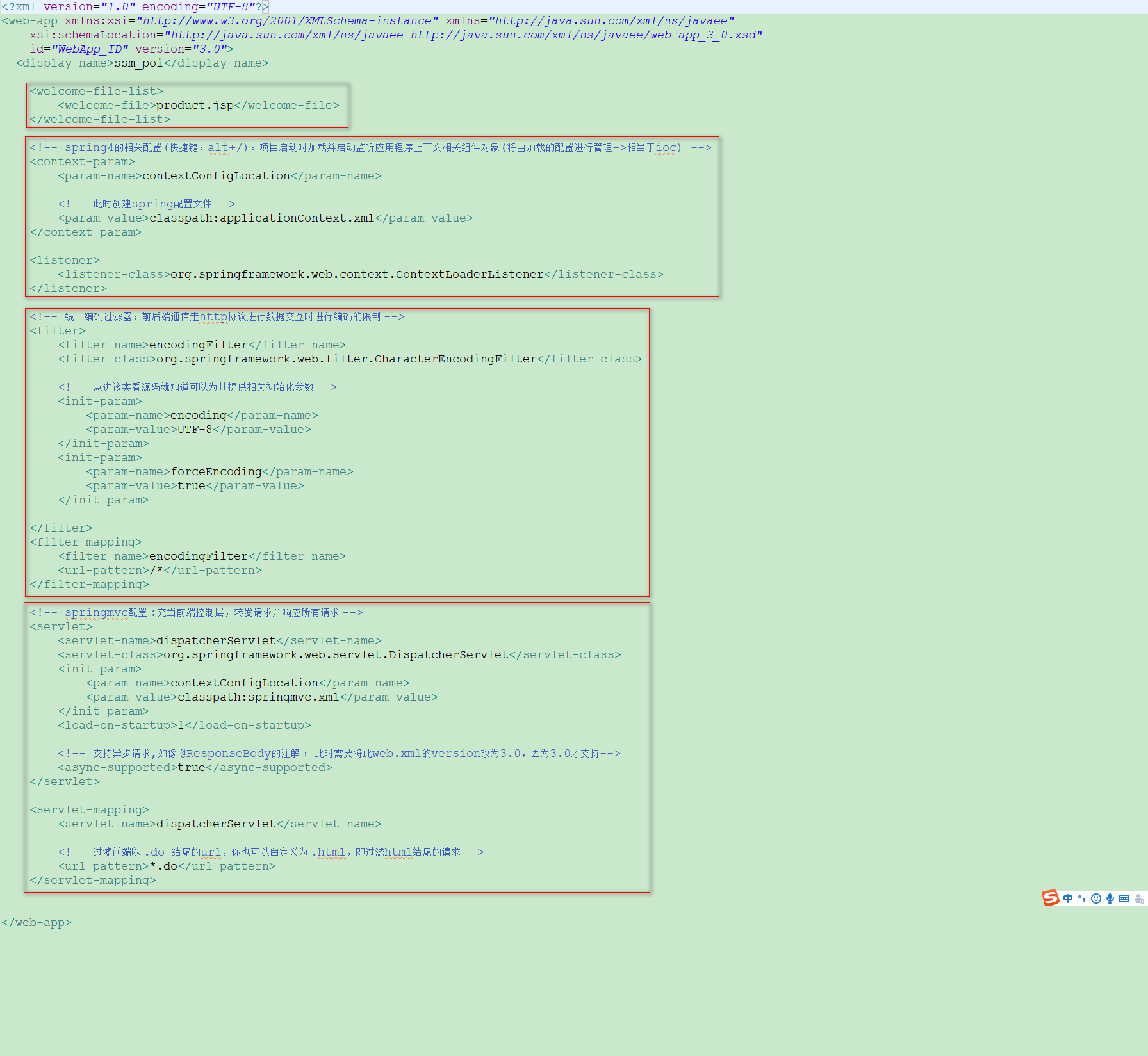Click the closing web-app tag

(x=37, y=923)
